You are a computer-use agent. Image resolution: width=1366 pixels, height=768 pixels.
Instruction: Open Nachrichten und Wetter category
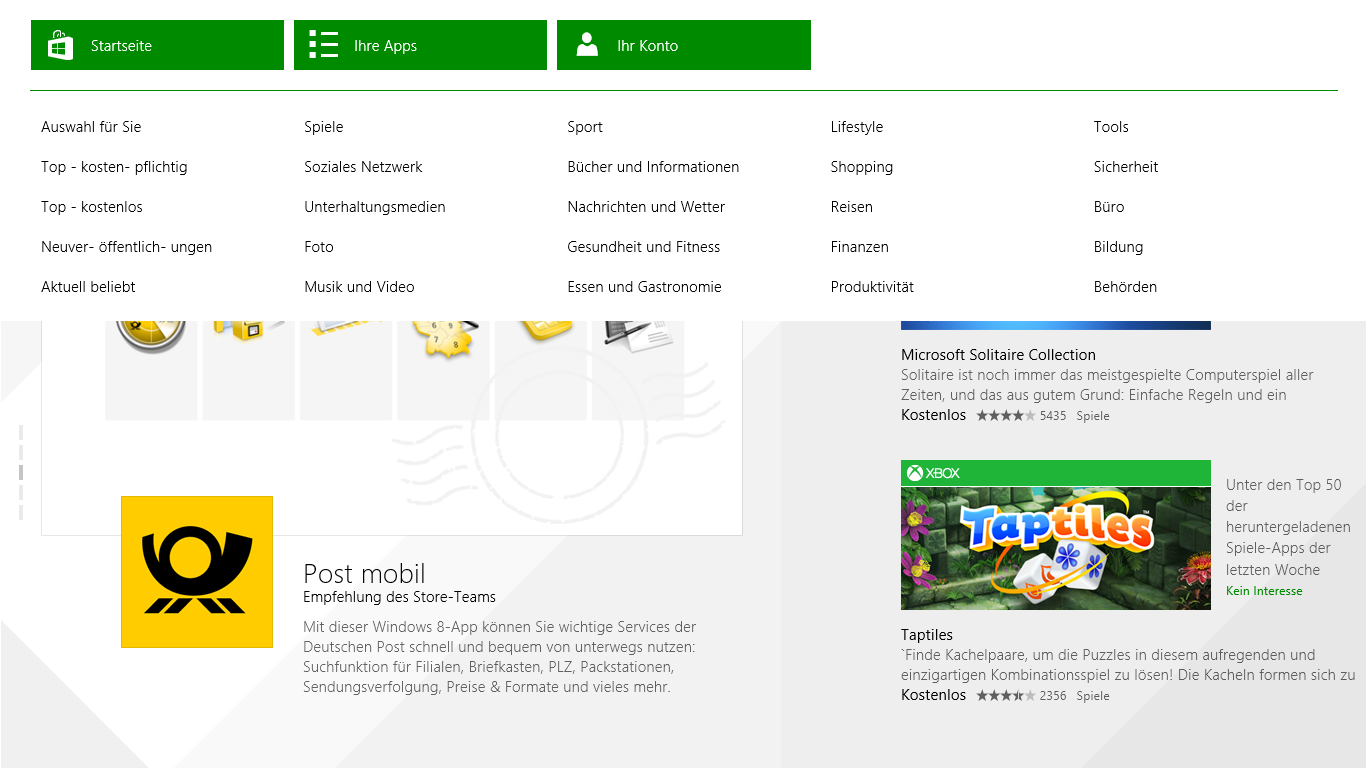[x=646, y=207]
